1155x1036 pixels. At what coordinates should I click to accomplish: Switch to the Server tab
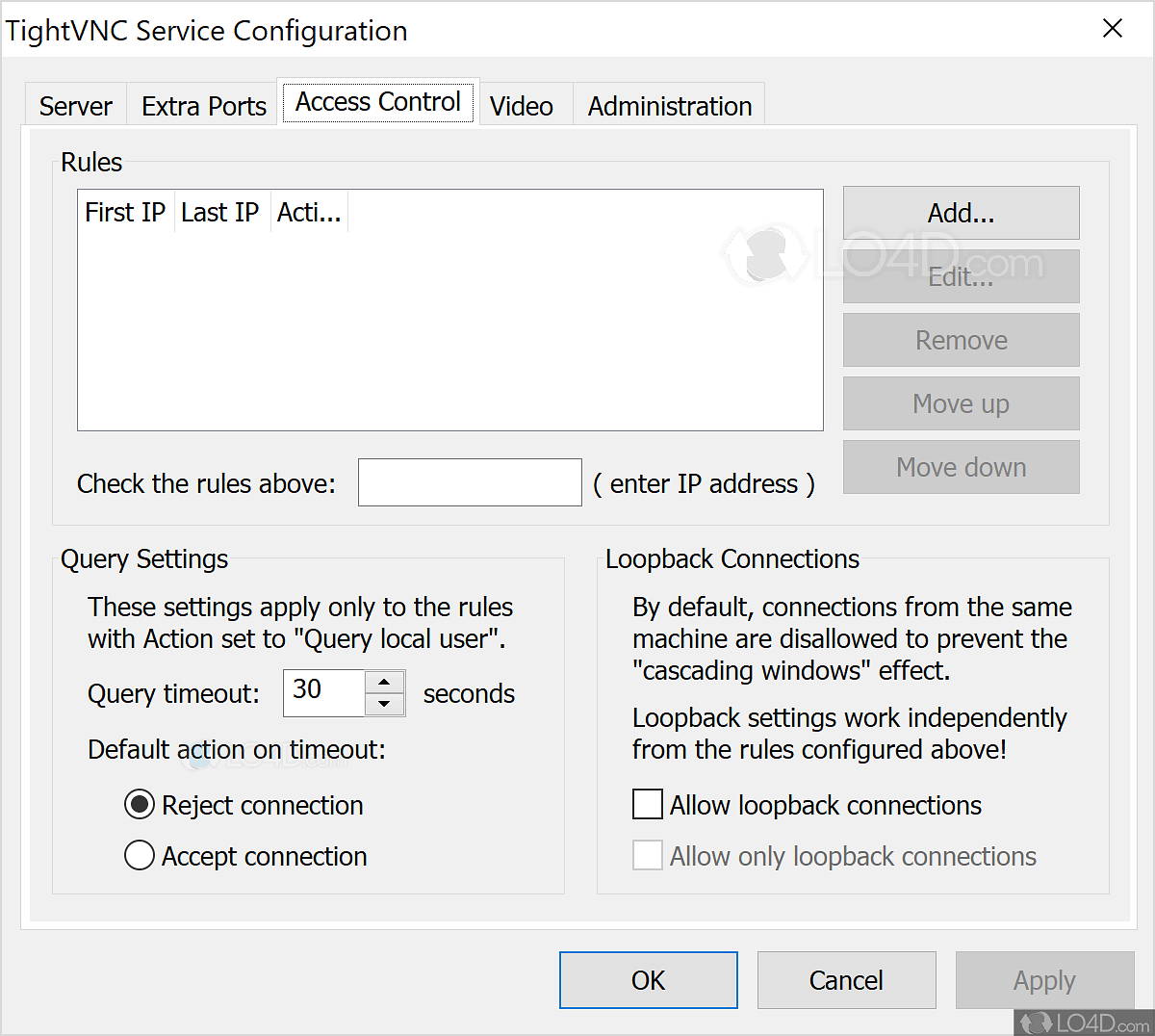coord(75,106)
